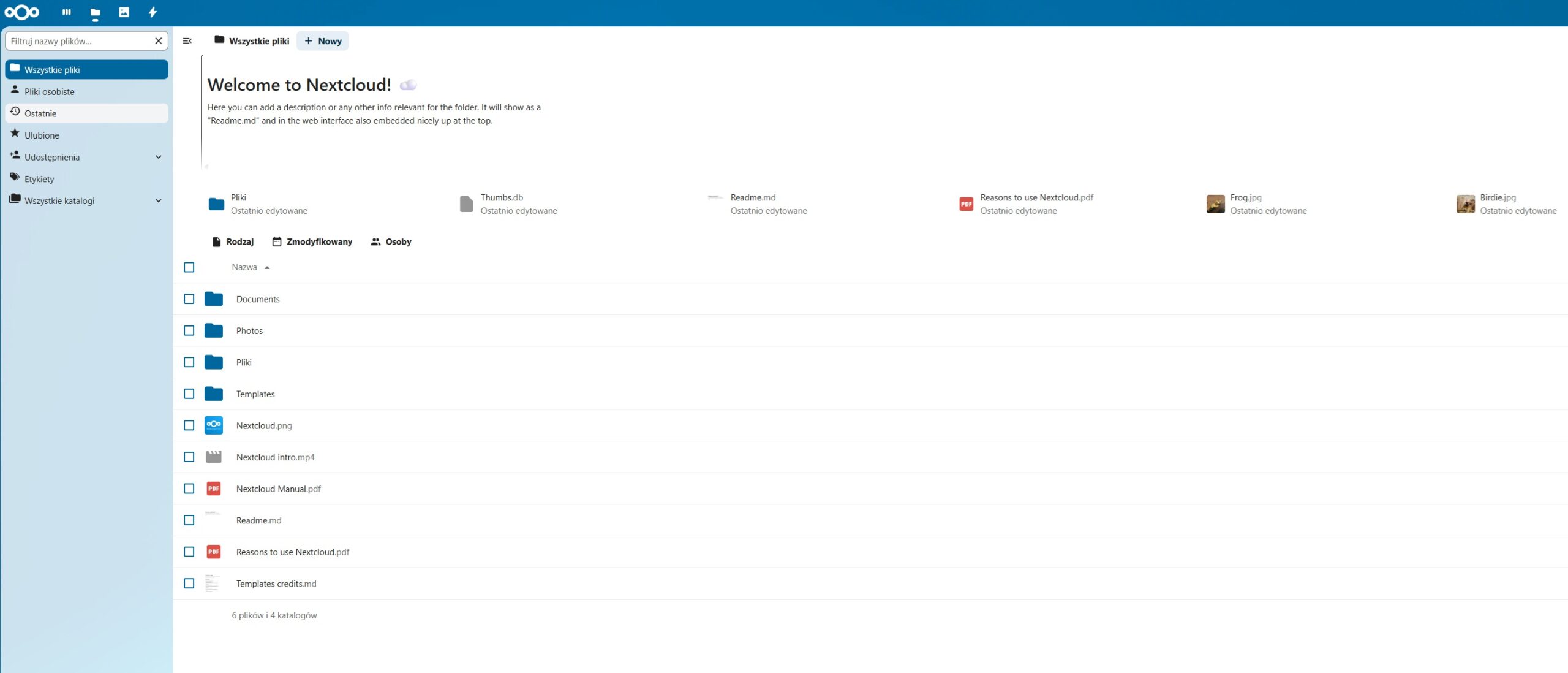The image size is (1568, 673).
Task: Clear the file name filter field
Action: [158, 41]
